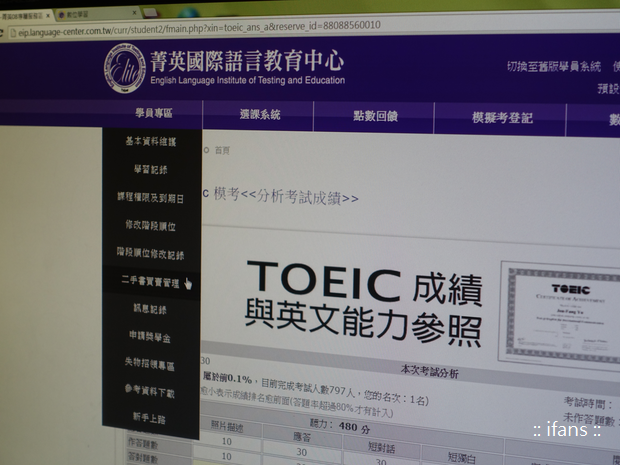Close the first browser tab
Viewport: 620px width, 465px height.
(x=48, y=16)
